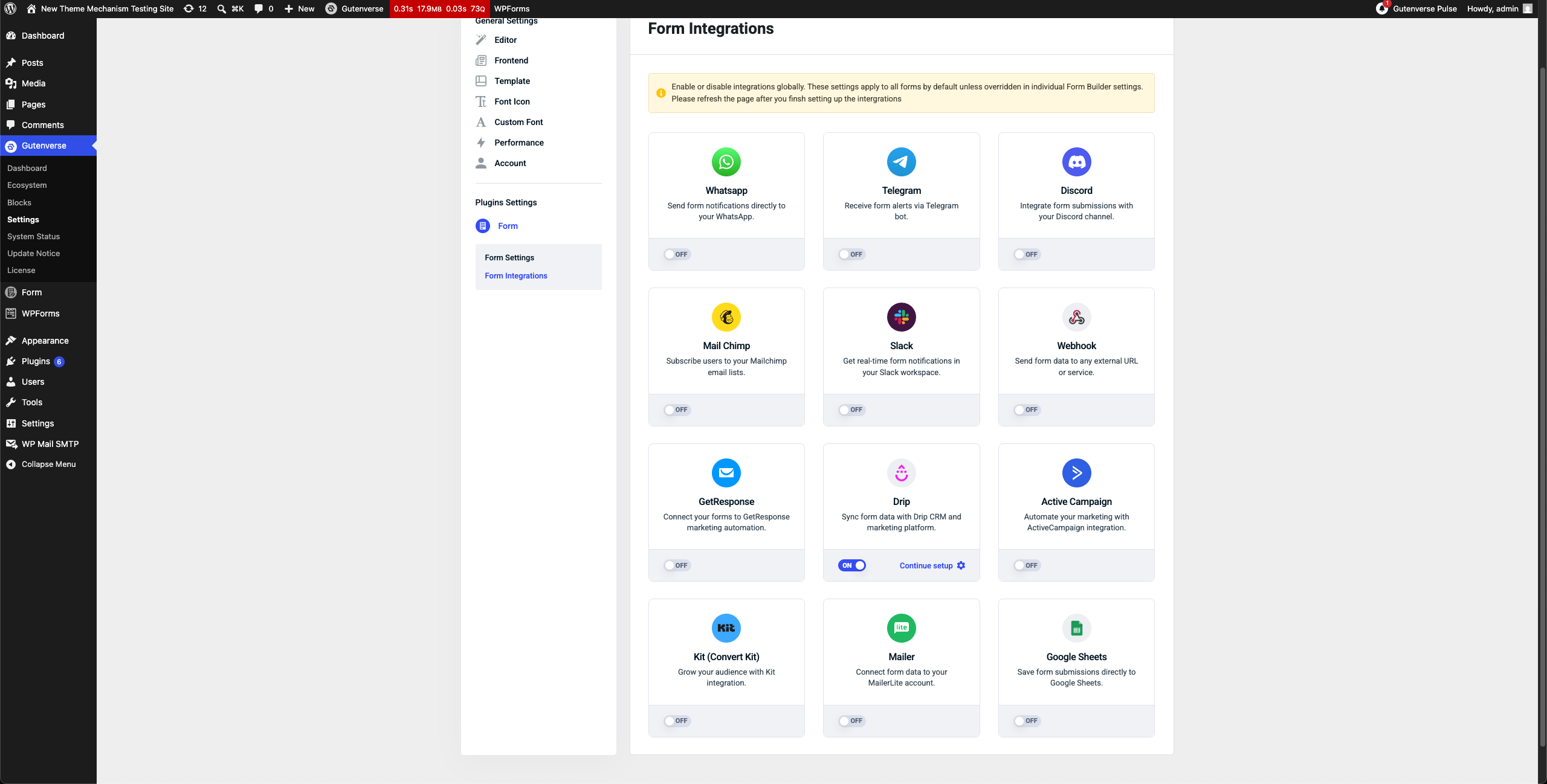Open Tools in the admin sidebar
1547x784 pixels.
point(48,402)
